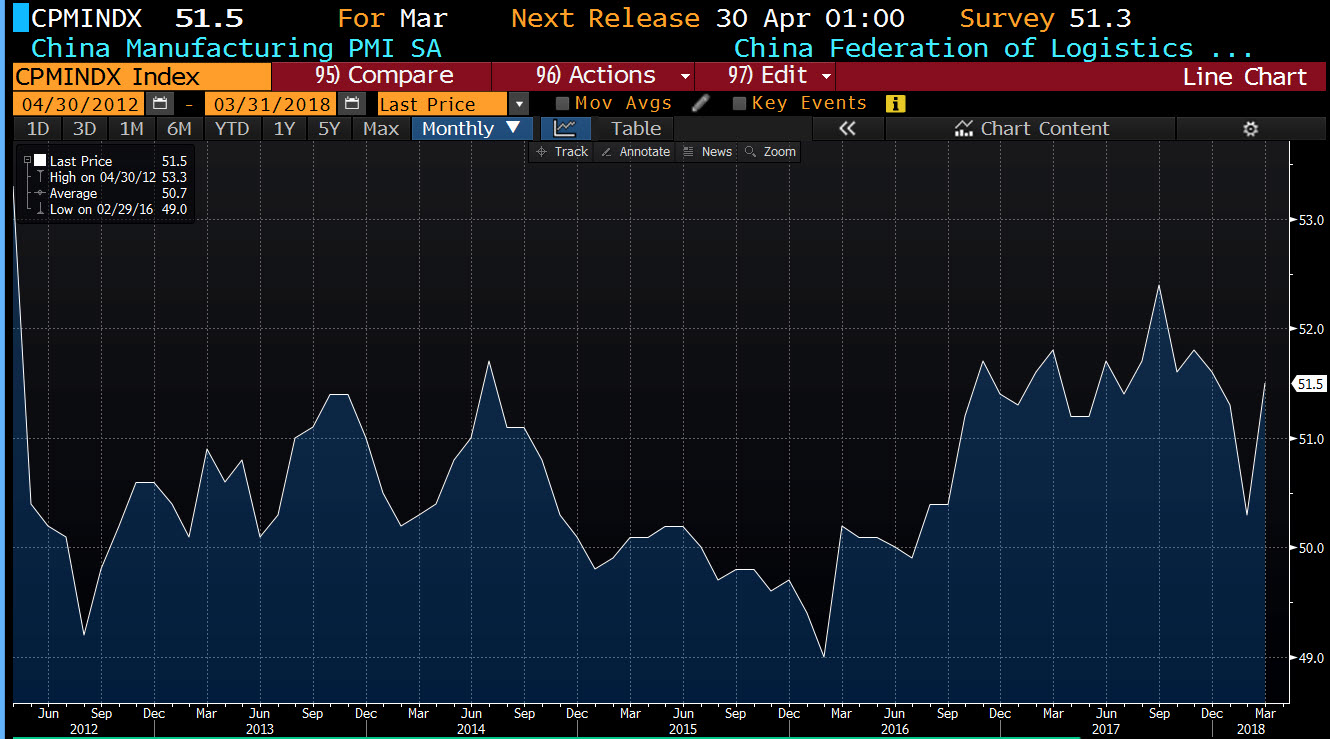Screen dimensions: 1330x739
Task: Expand the 97) Edit dropdown menu
Action: [x=827, y=76]
